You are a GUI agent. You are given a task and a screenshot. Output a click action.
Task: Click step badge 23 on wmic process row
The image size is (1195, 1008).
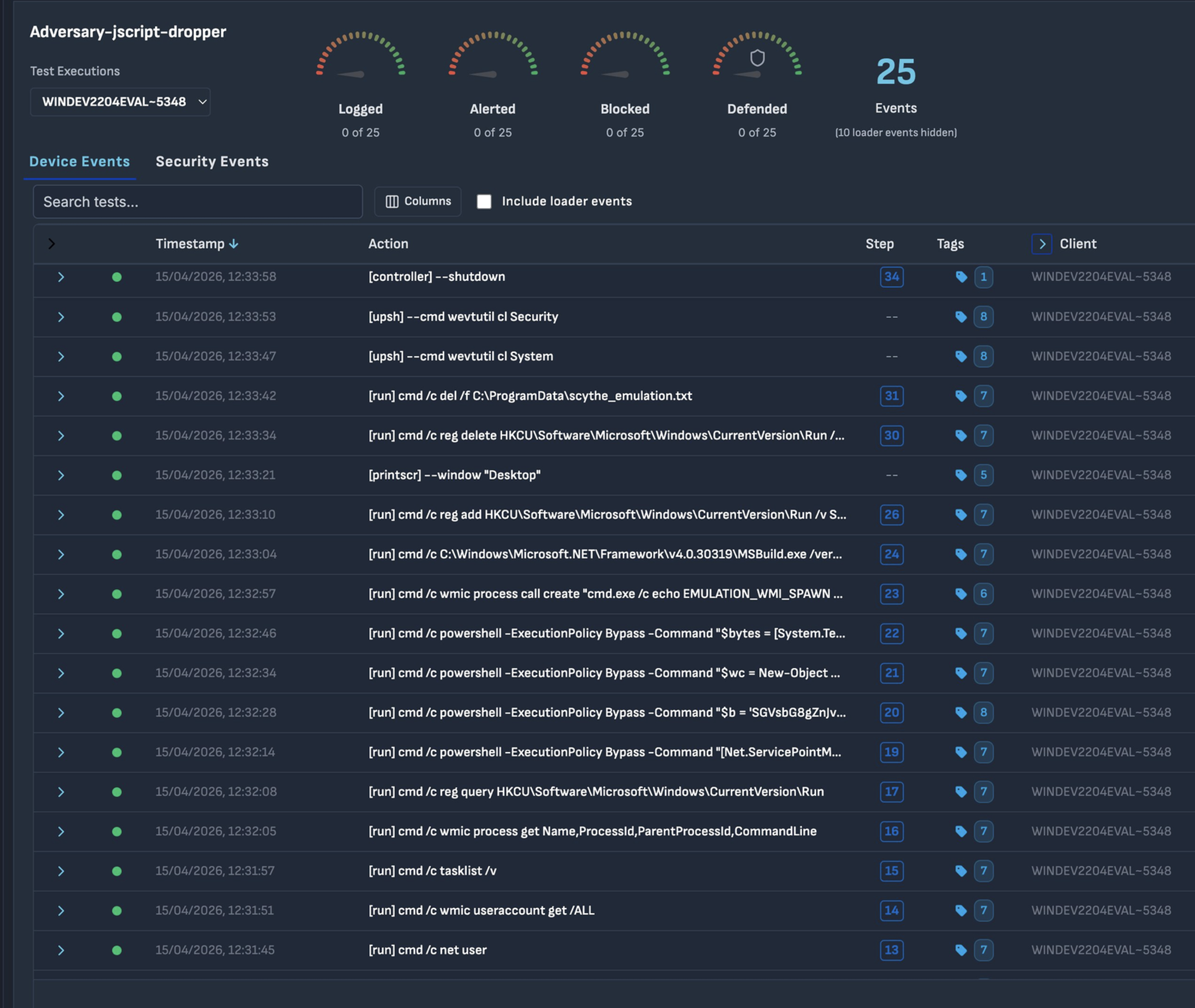click(x=891, y=594)
